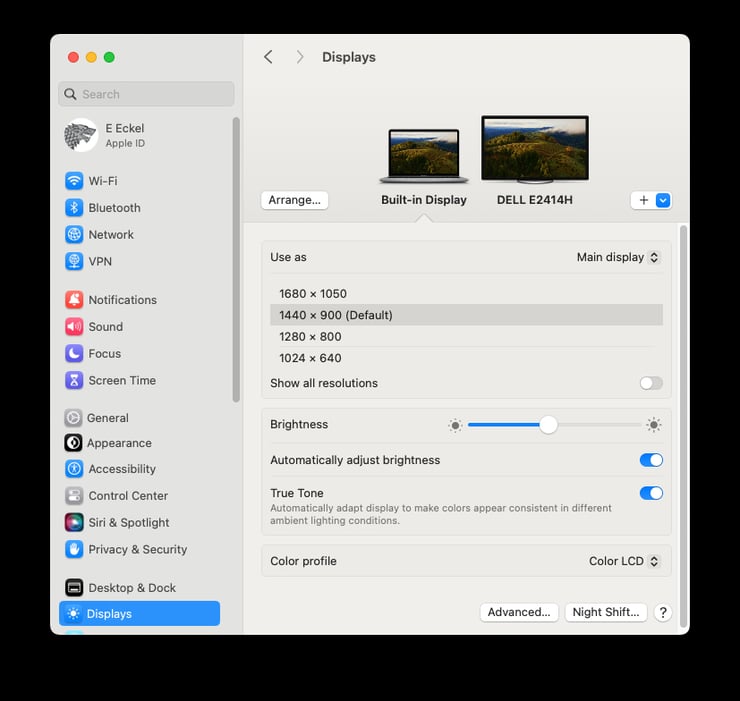The width and height of the screenshot is (740, 701).
Task: Open the Use as Main display dropdown
Action: click(617, 257)
